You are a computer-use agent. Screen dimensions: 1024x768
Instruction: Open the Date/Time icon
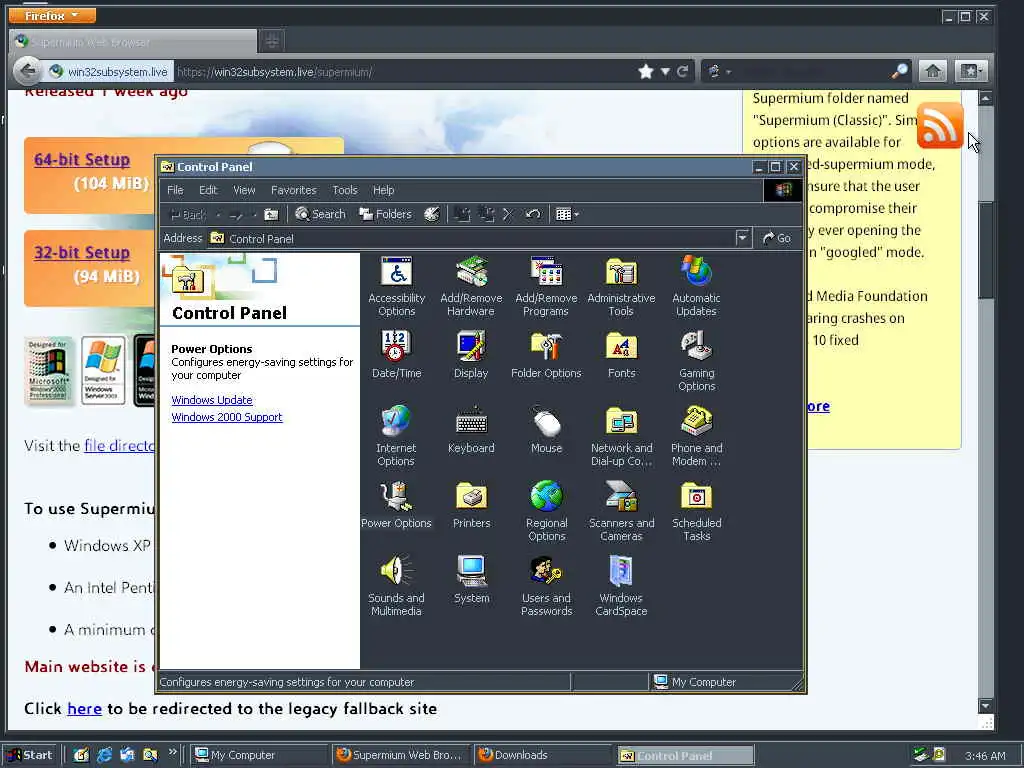pyautogui.click(x=396, y=355)
